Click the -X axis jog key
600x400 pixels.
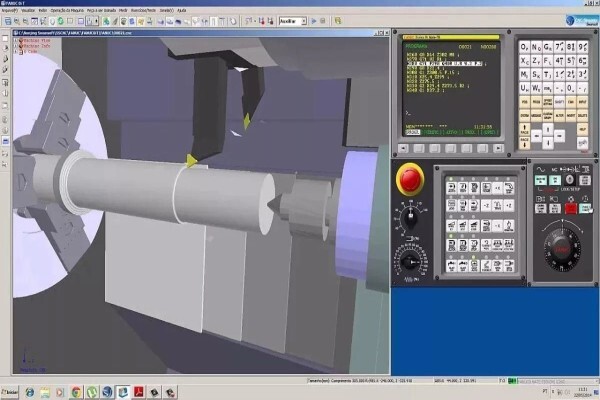497,226
